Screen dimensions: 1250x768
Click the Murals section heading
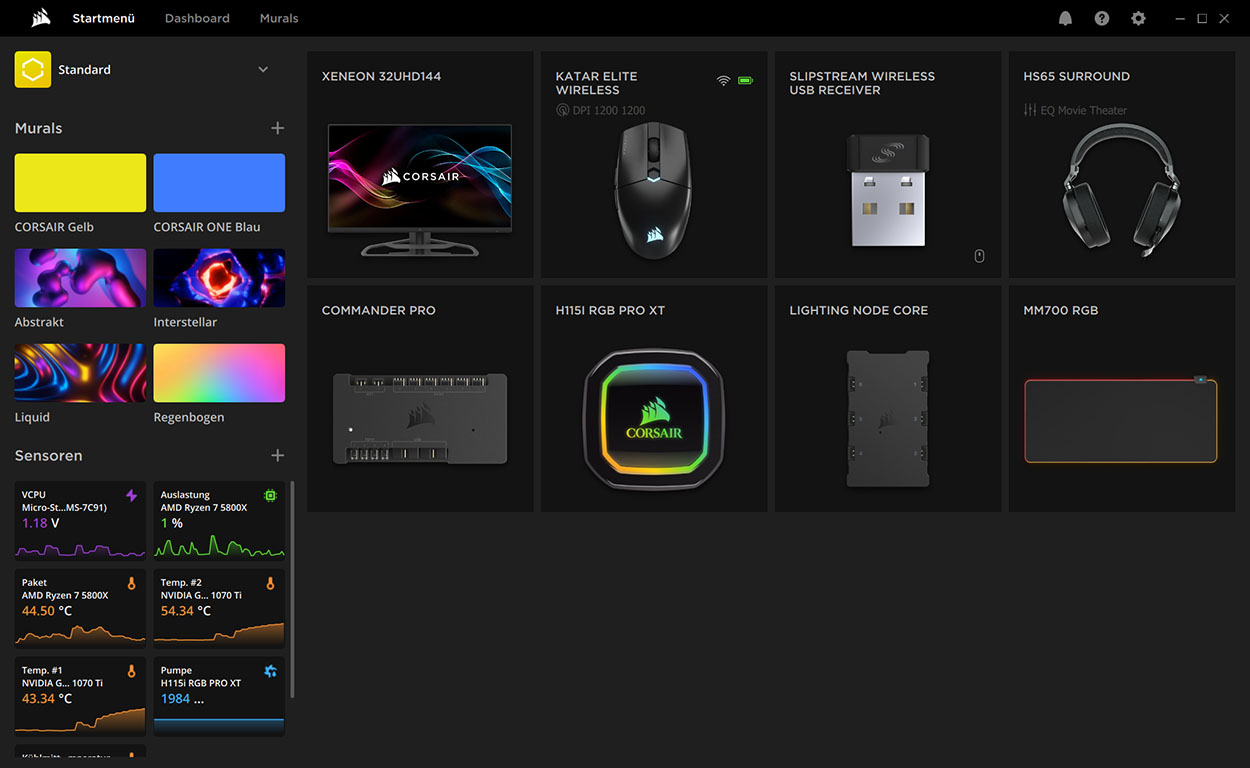tap(38, 128)
